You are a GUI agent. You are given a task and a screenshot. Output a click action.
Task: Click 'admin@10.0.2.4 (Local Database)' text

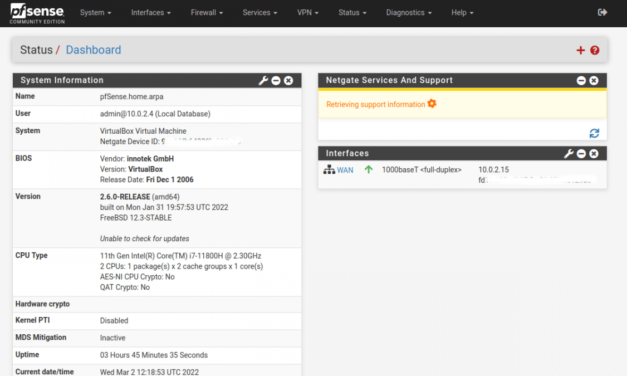point(155,114)
